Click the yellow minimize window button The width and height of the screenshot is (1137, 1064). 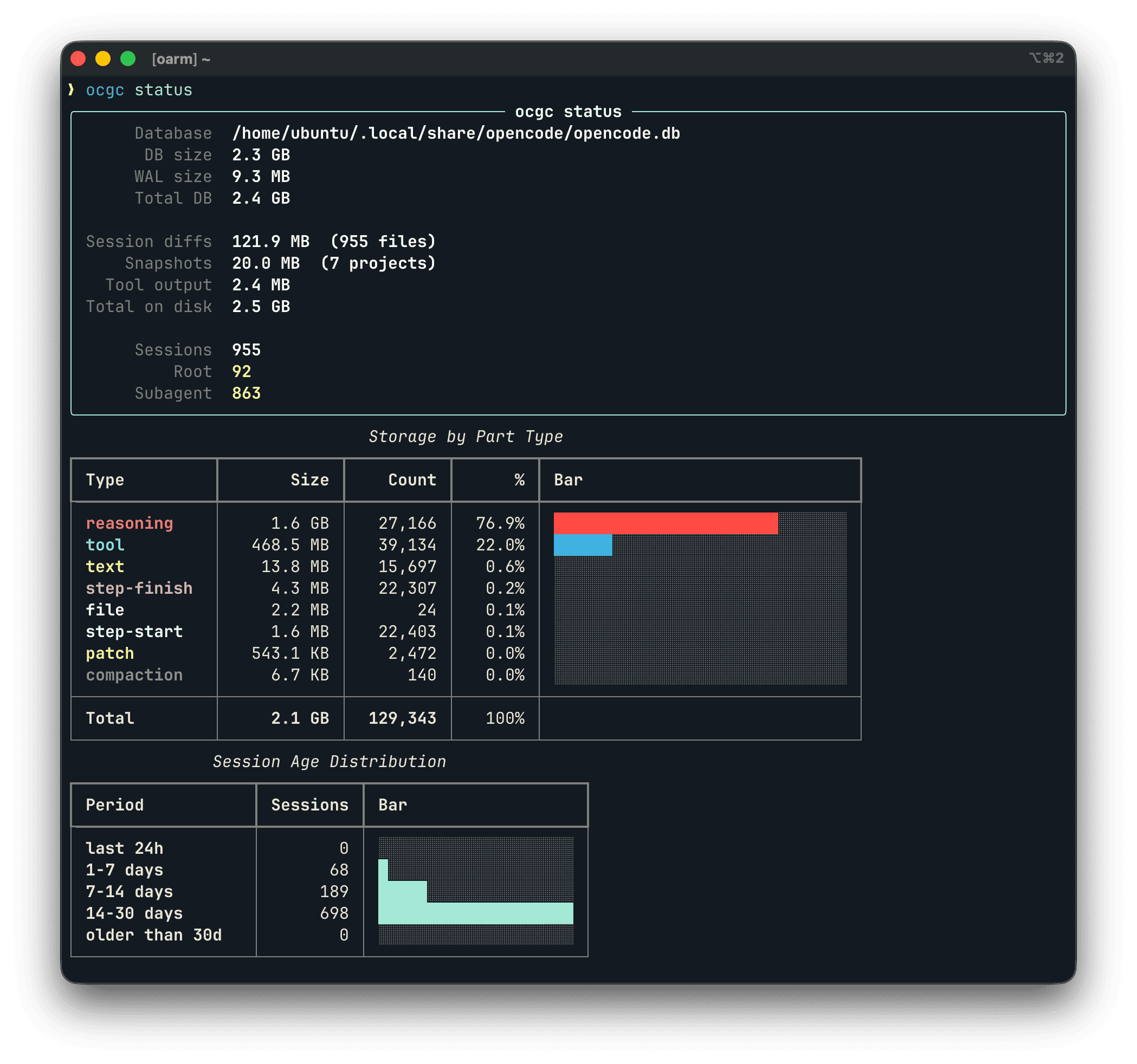tap(103, 59)
